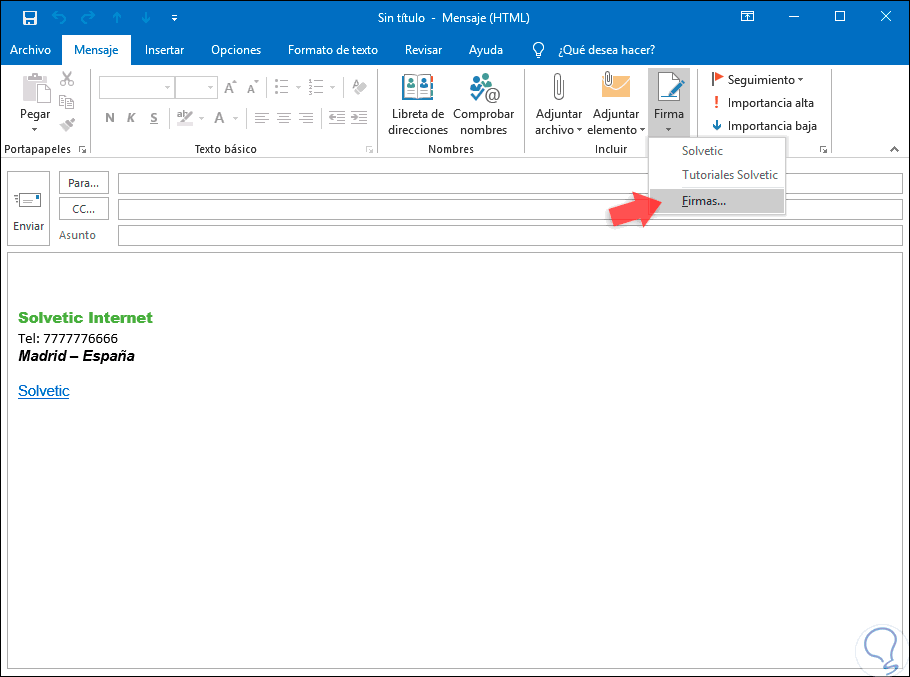The image size is (910, 677).
Task: Click the Para... recipients button
Action: point(84,184)
